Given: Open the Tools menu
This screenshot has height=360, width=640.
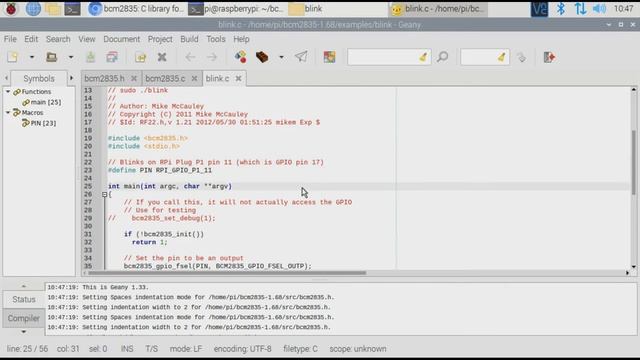Looking at the screenshot, I should [x=216, y=39].
